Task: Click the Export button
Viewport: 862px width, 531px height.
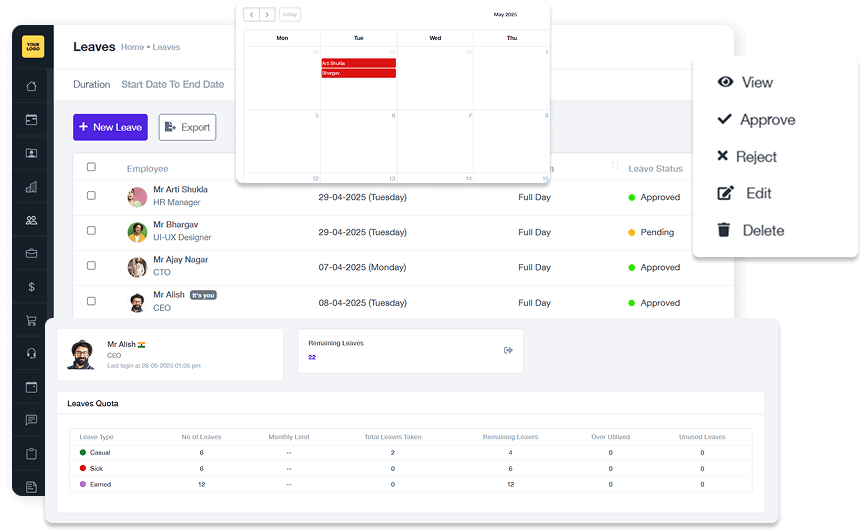Action: tap(187, 127)
